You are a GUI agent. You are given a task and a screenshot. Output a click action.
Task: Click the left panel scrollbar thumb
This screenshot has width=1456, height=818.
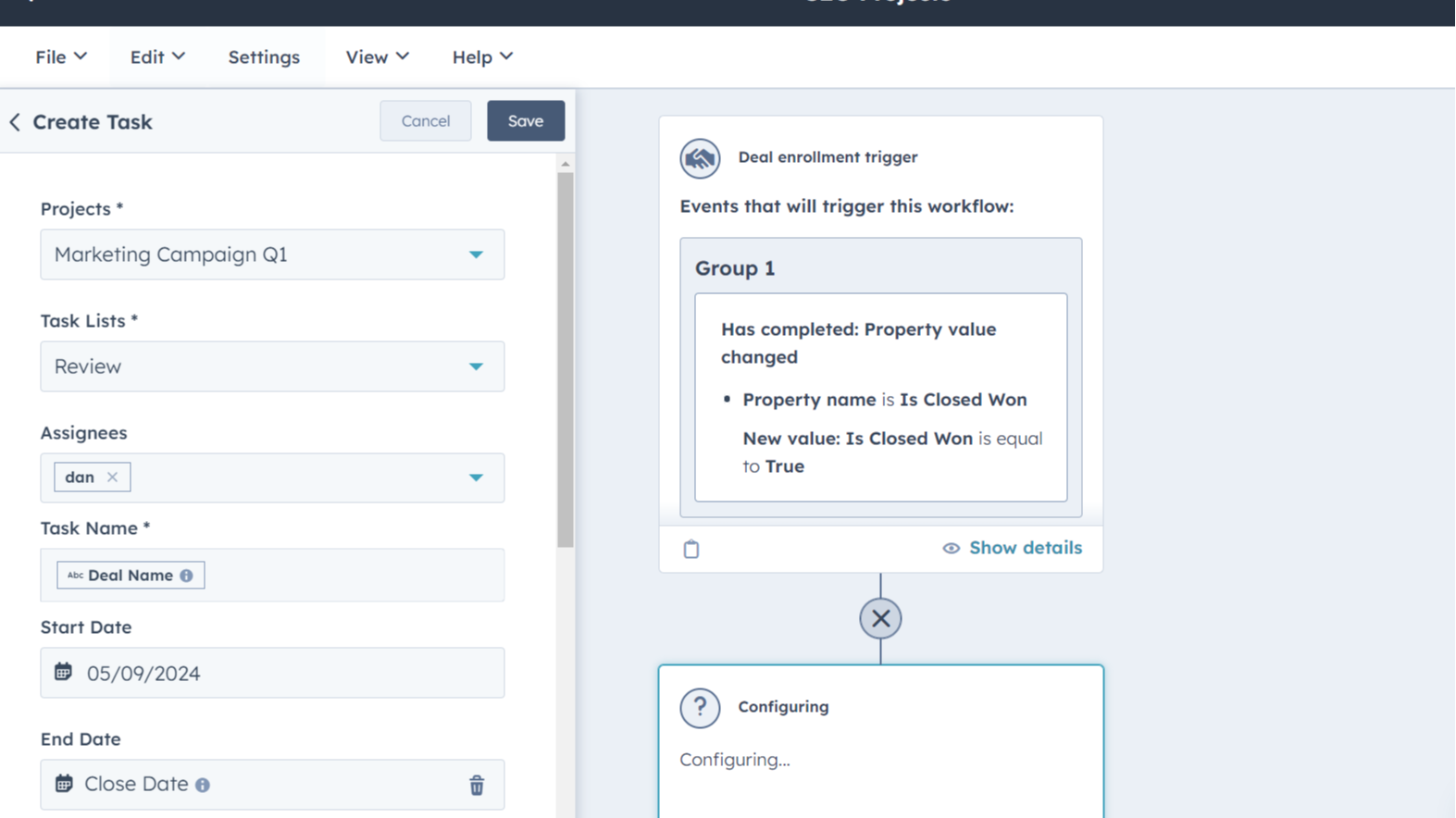pyautogui.click(x=566, y=360)
